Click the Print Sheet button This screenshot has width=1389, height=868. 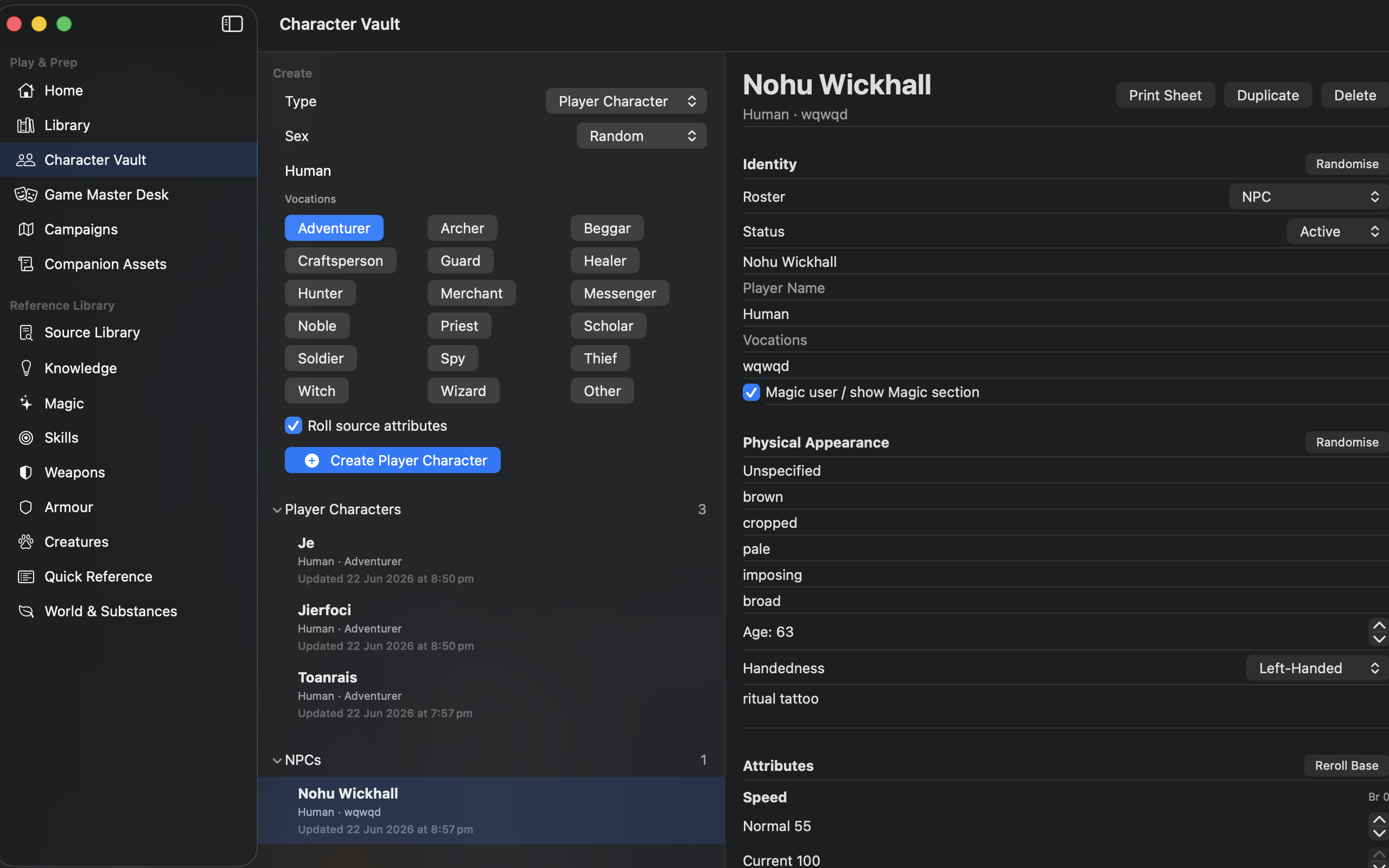tap(1164, 95)
